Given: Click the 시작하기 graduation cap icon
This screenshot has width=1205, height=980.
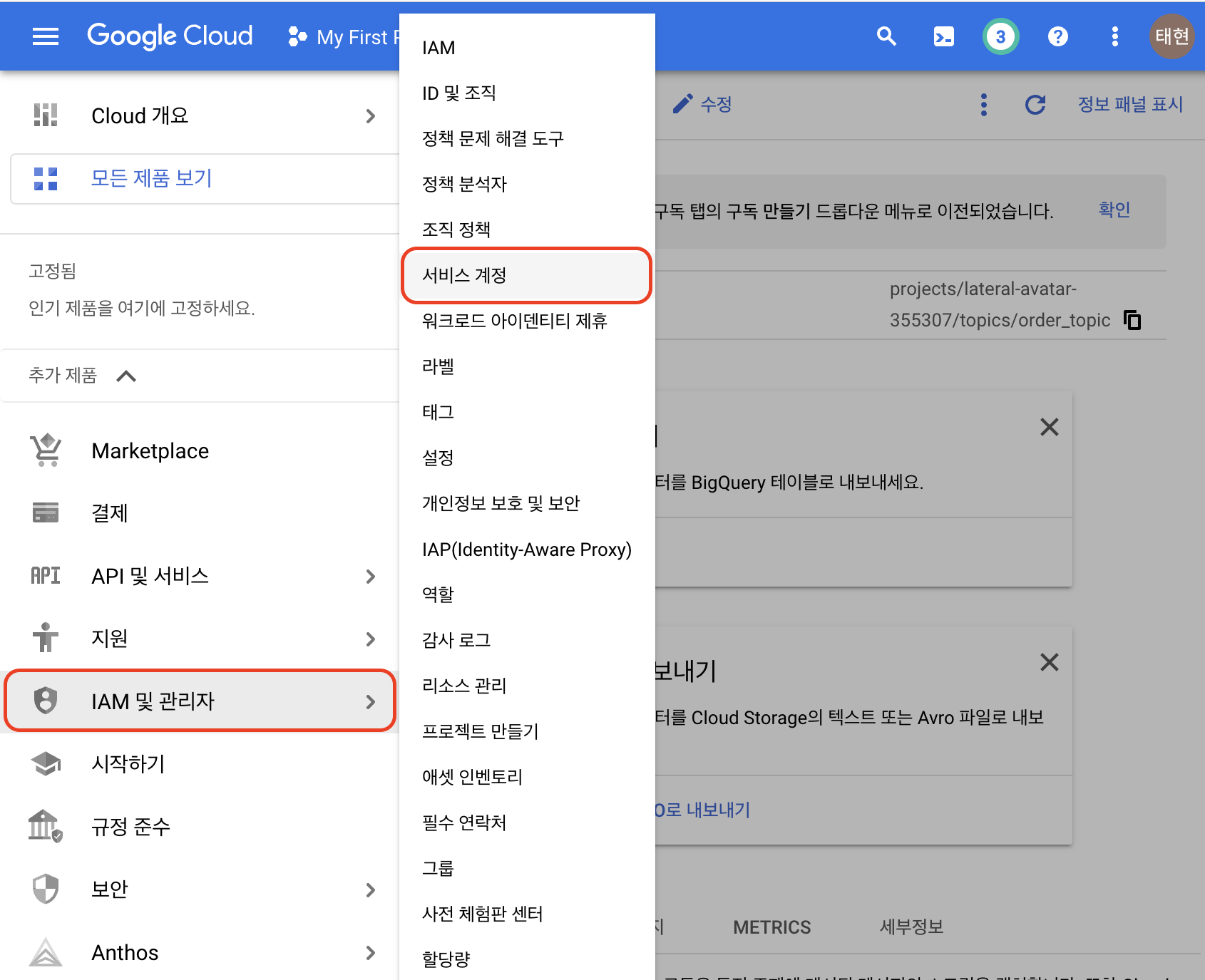Looking at the screenshot, I should click(46, 763).
